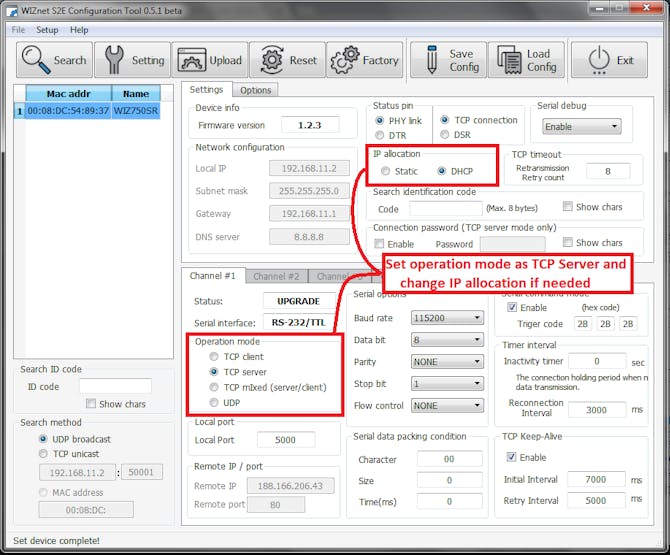Toggle Show chars for search identification code
Image resolution: width=670 pixels, height=555 pixels.
click(x=567, y=206)
